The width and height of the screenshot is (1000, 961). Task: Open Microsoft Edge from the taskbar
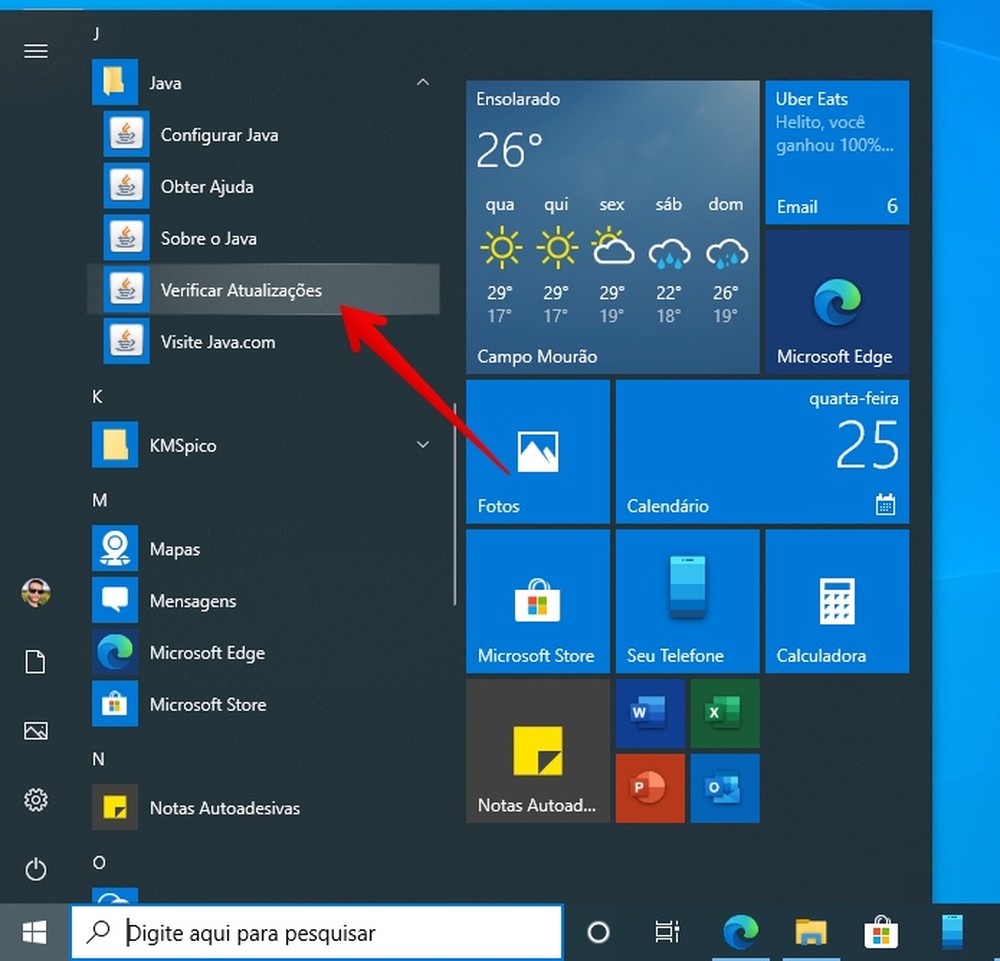point(740,932)
